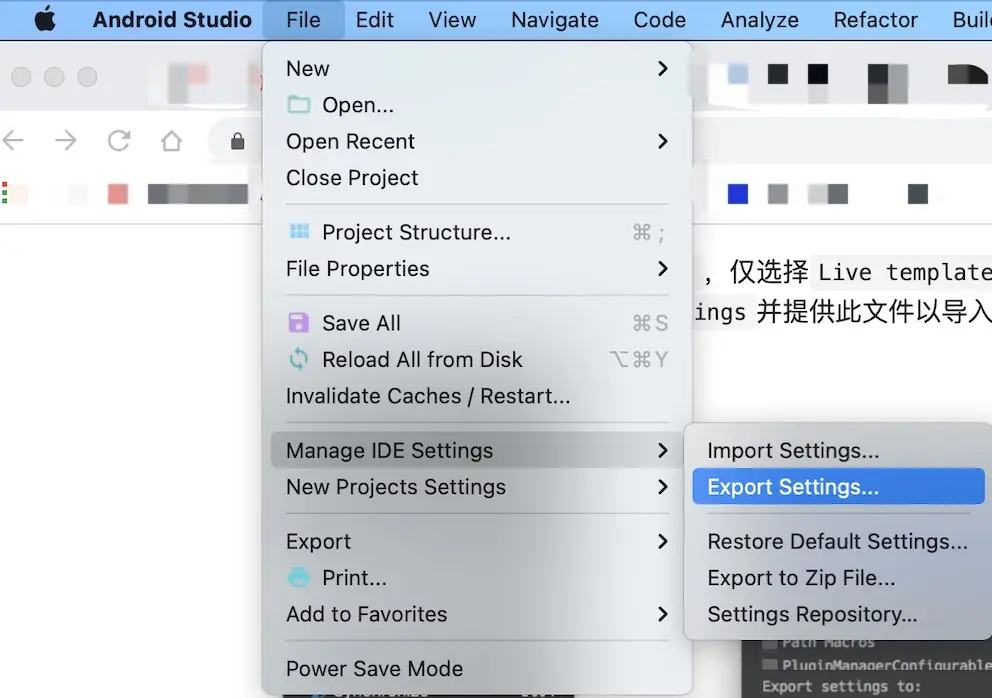Expand the New submenu arrow
This screenshot has height=698, width=992.
pos(662,68)
